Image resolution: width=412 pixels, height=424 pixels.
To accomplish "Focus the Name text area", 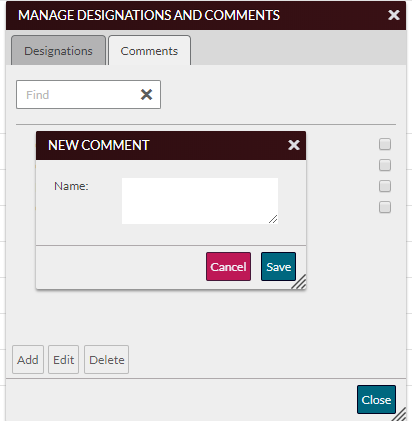I will (200, 201).
